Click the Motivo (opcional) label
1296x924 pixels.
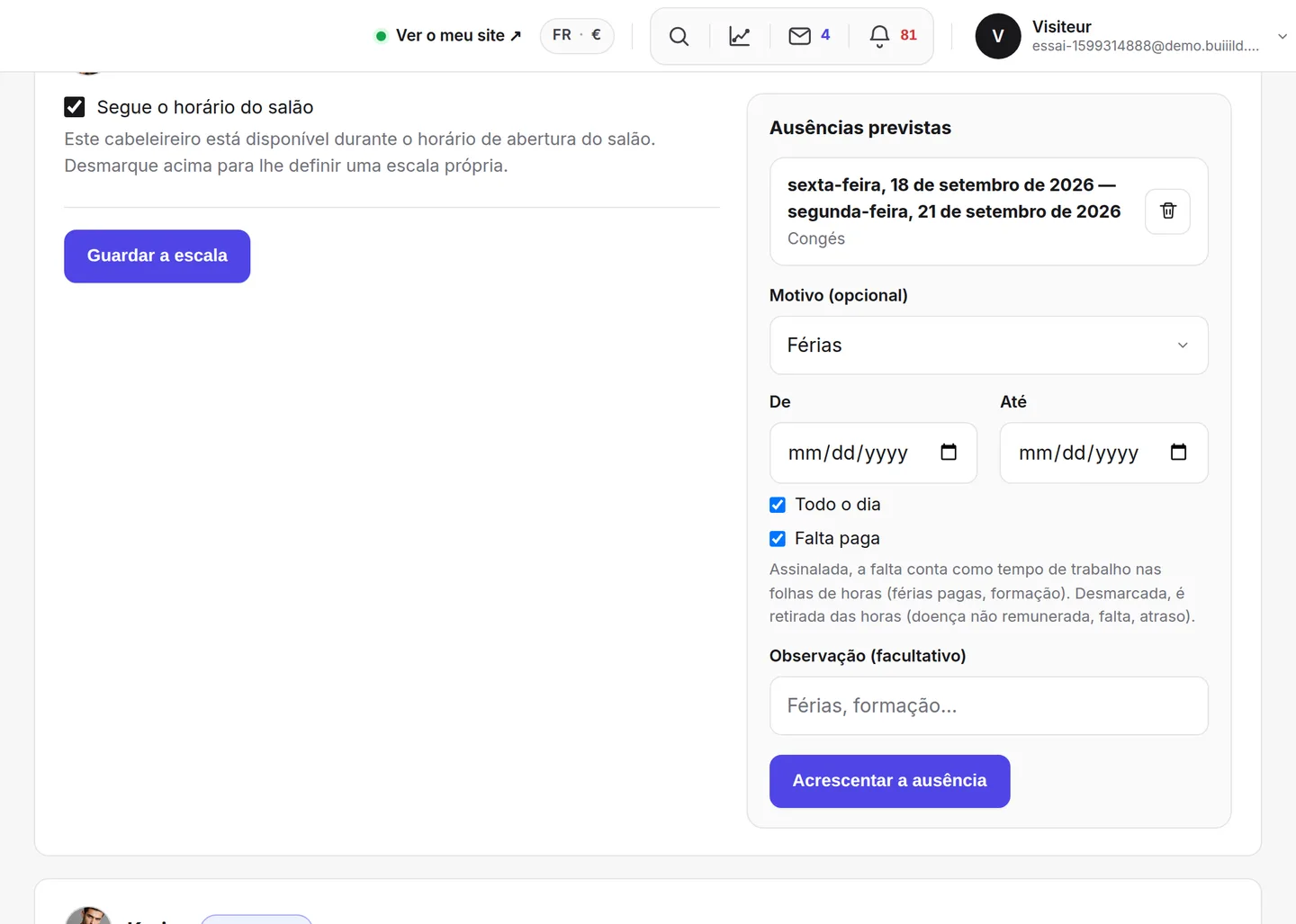pos(839,295)
